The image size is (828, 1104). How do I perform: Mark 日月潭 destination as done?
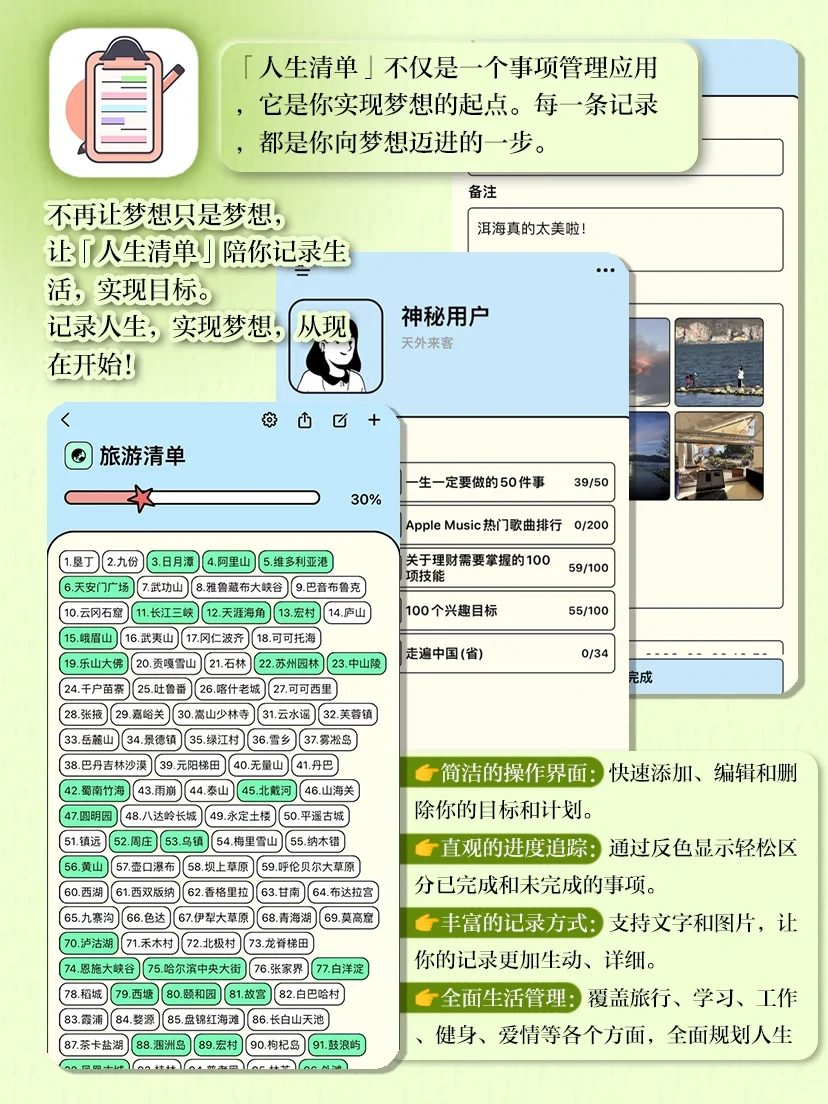click(x=177, y=561)
